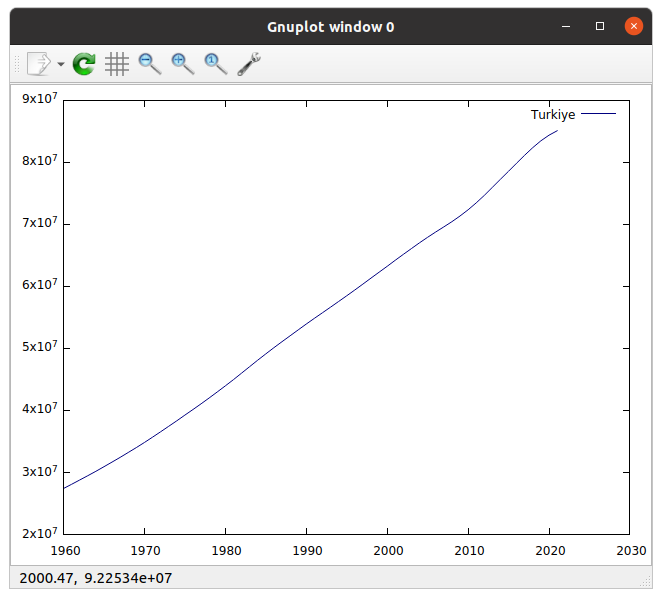Autoscale the plot with the magnifier labeled 1
This screenshot has height=598, width=662.
[215, 64]
